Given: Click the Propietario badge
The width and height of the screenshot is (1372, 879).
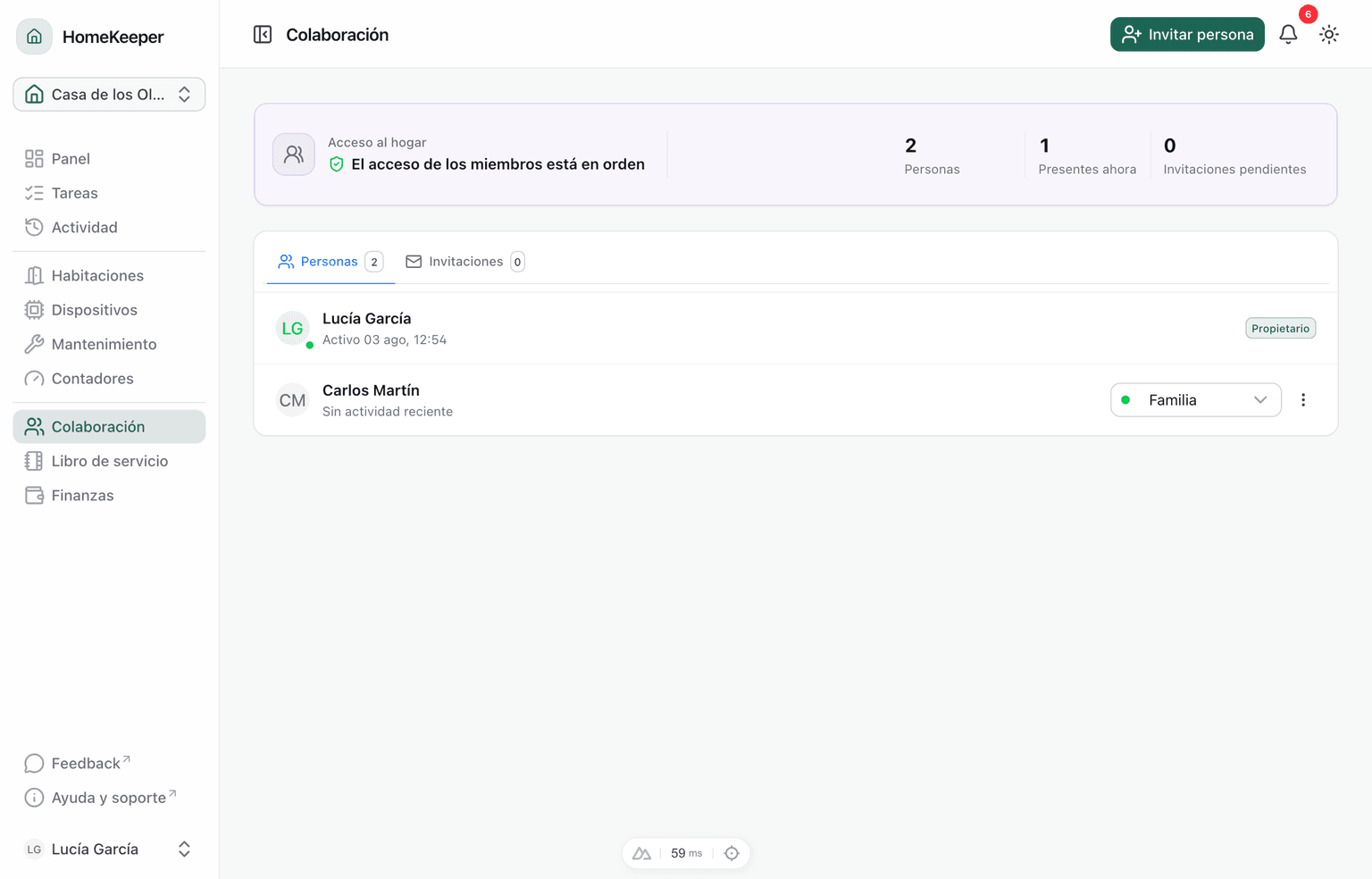Looking at the screenshot, I should point(1281,329).
